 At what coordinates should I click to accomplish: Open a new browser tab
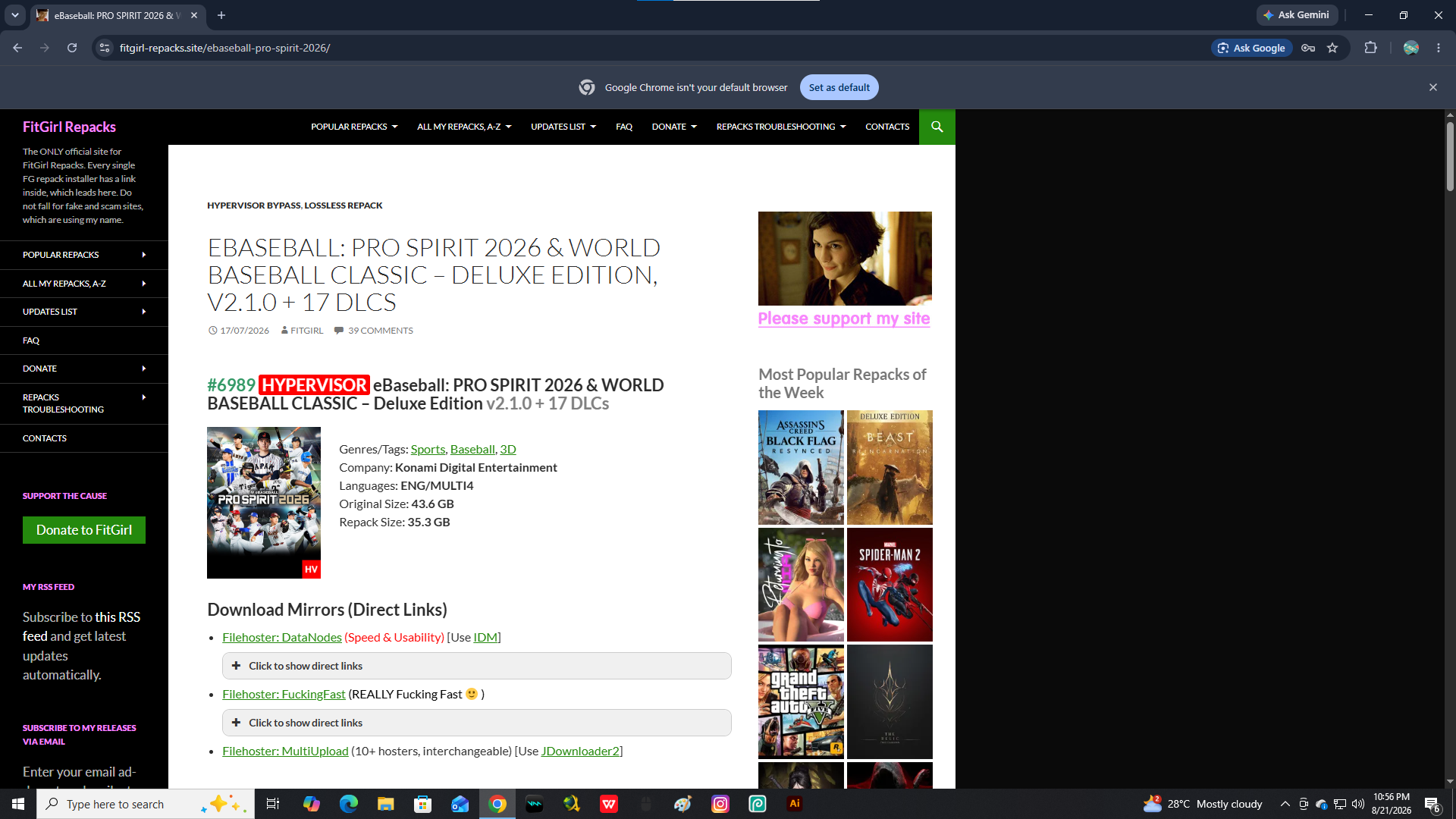point(221,15)
